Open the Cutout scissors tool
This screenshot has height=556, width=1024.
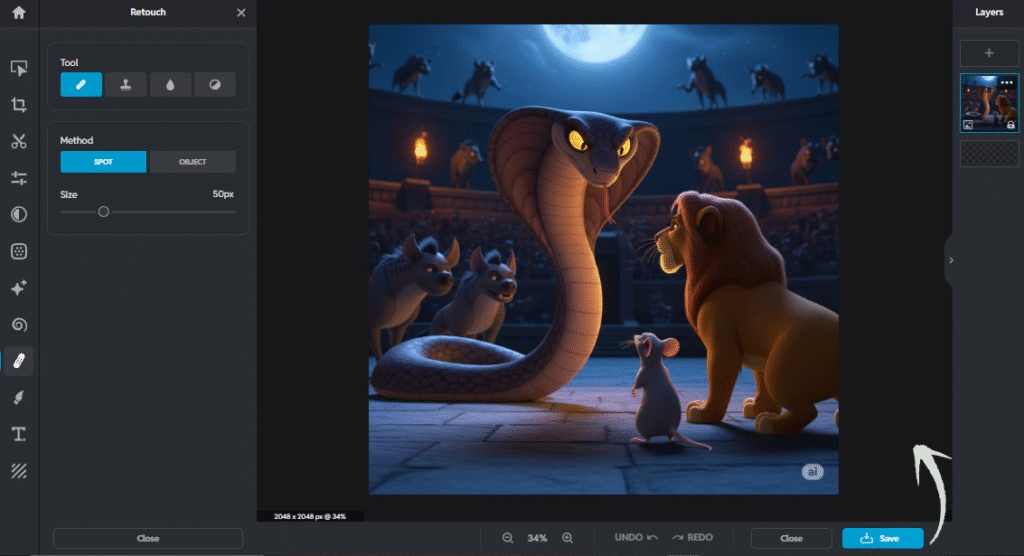click(x=19, y=141)
